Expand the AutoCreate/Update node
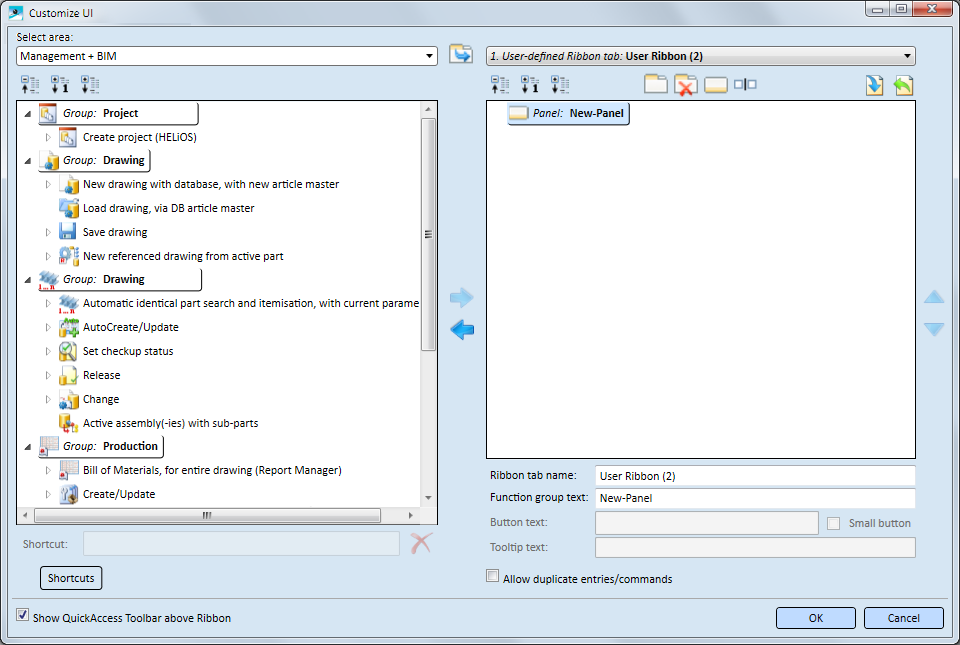 pyautogui.click(x=48, y=327)
